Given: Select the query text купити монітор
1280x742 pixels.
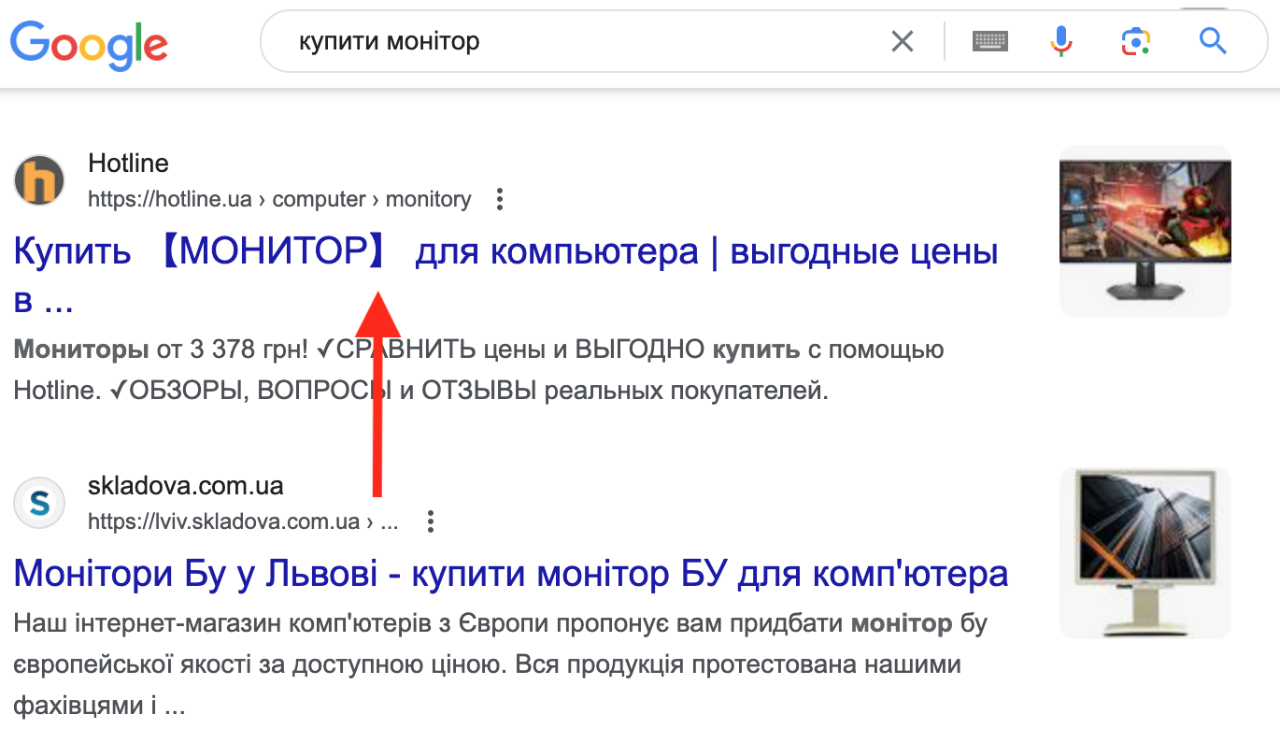Looking at the screenshot, I should [x=388, y=41].
